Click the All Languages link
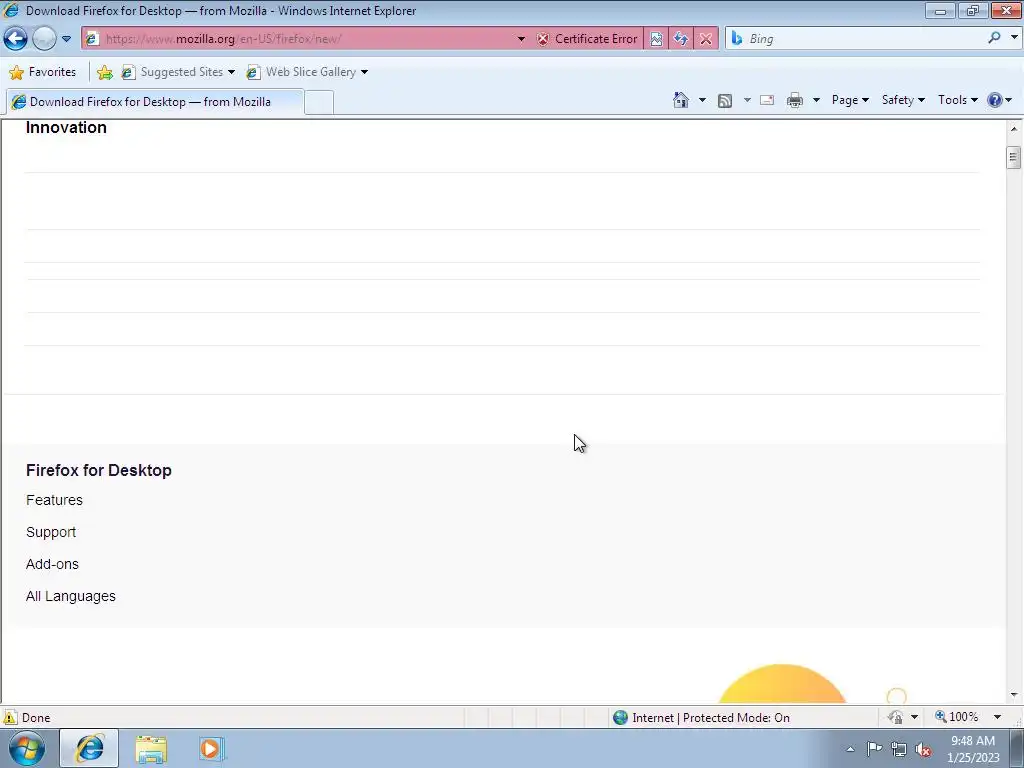Image resolution: width=1024 pixels, height=768 pixels. (x=71, y=596)
